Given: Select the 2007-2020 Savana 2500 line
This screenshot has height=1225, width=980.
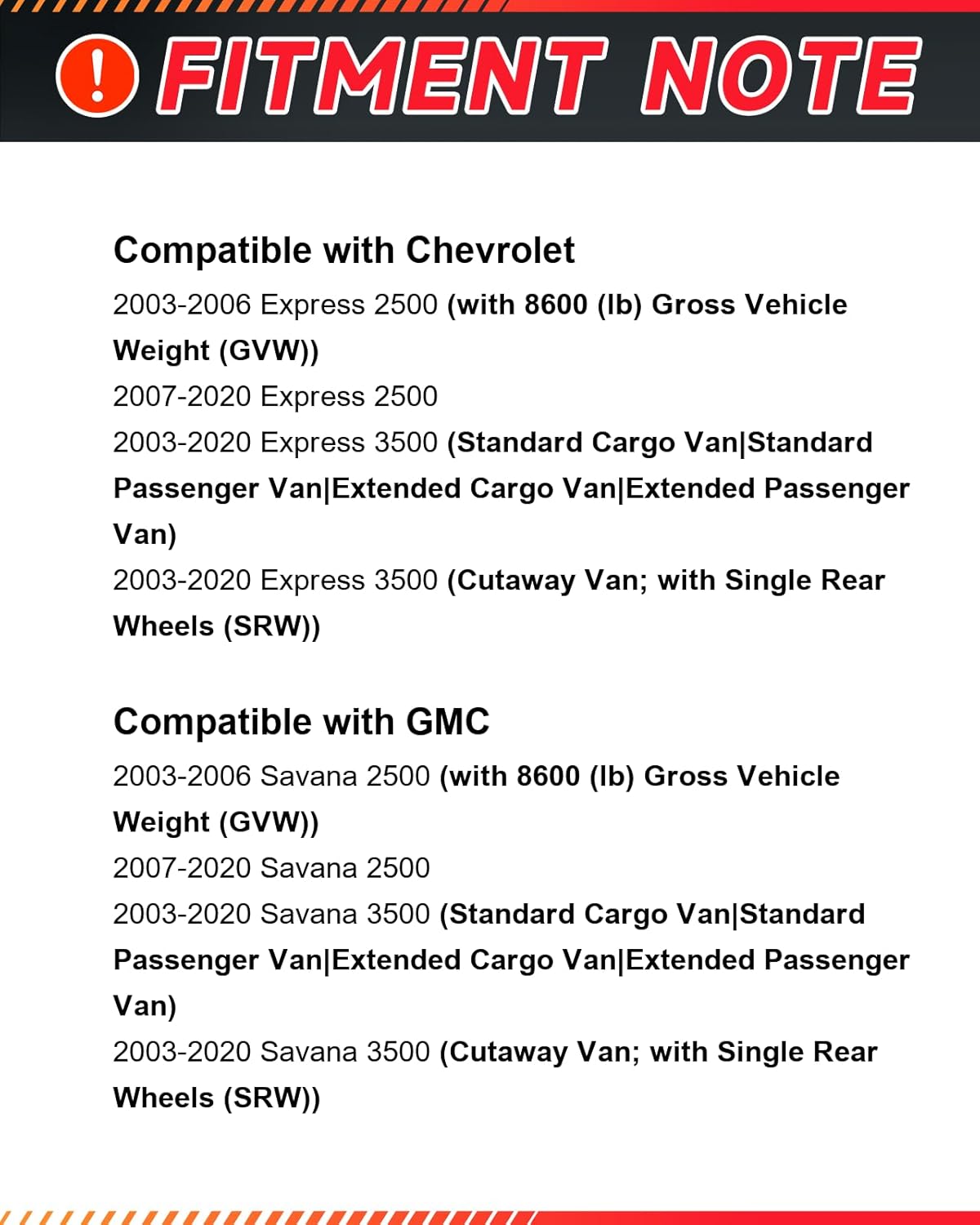Looking at the screenshot, I should pos(271,867).
